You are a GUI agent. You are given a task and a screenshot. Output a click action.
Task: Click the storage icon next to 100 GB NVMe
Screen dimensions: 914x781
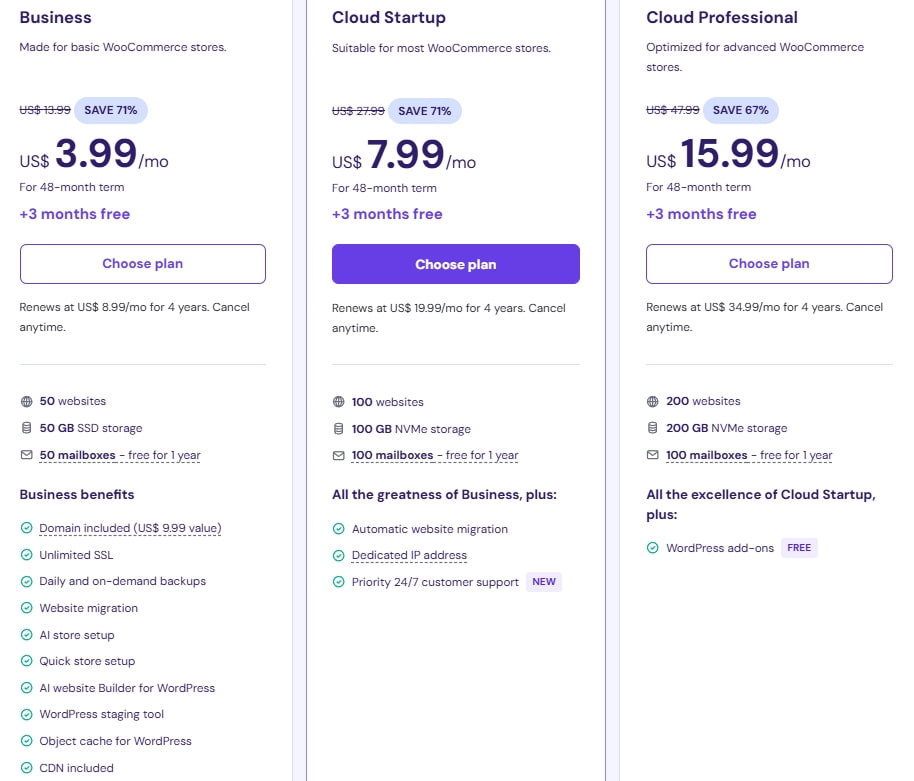point(339,429)
